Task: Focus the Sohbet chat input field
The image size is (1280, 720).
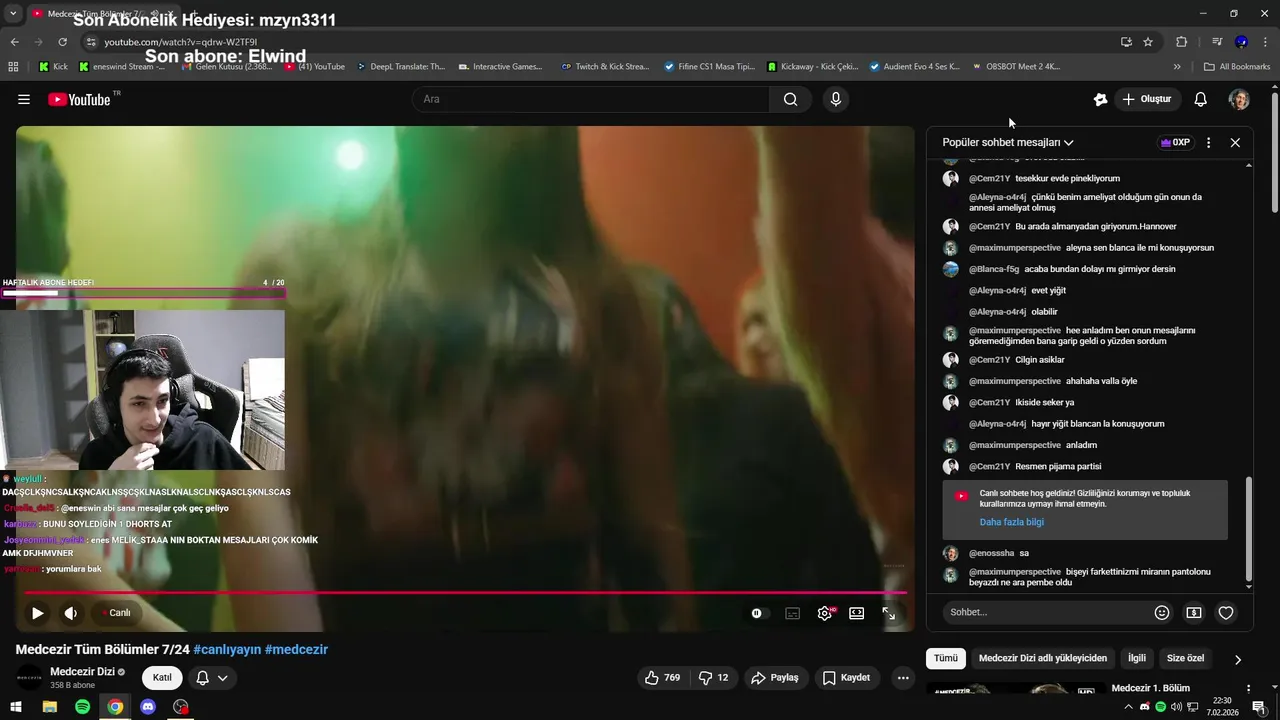Action: click(1046, 612)
